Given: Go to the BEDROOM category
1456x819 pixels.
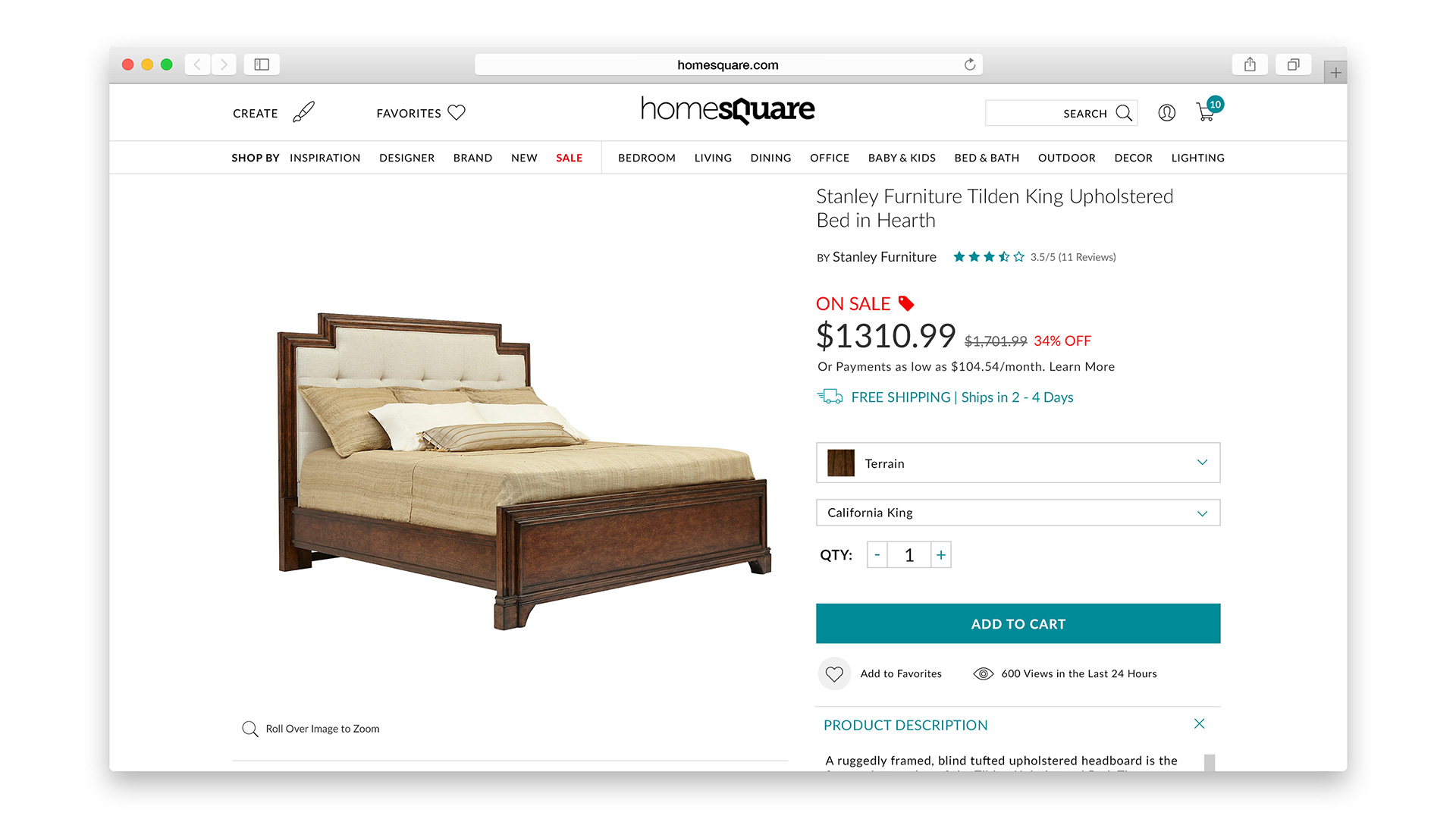Looking at the screenshot, I should coord(647,158).
